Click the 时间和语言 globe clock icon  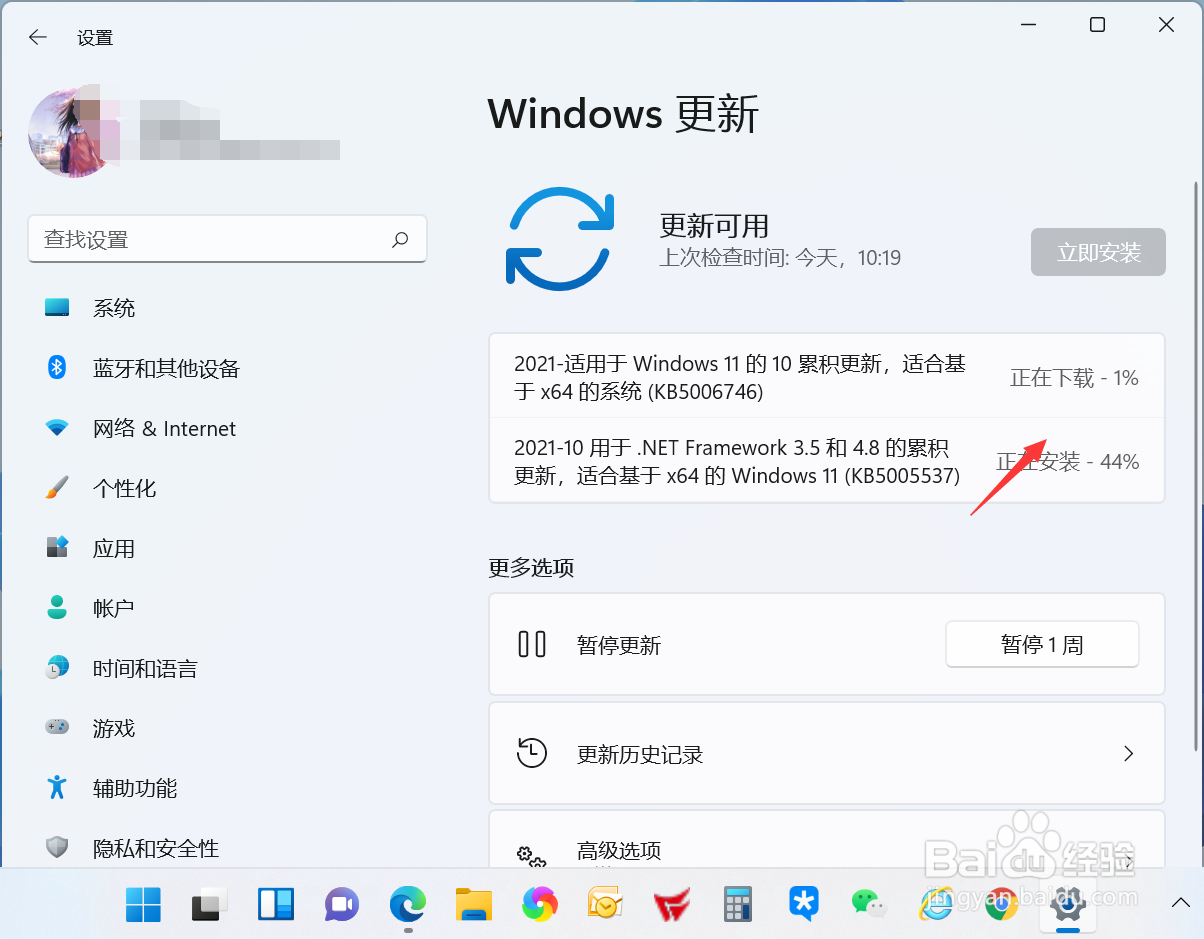click(57, 667)
